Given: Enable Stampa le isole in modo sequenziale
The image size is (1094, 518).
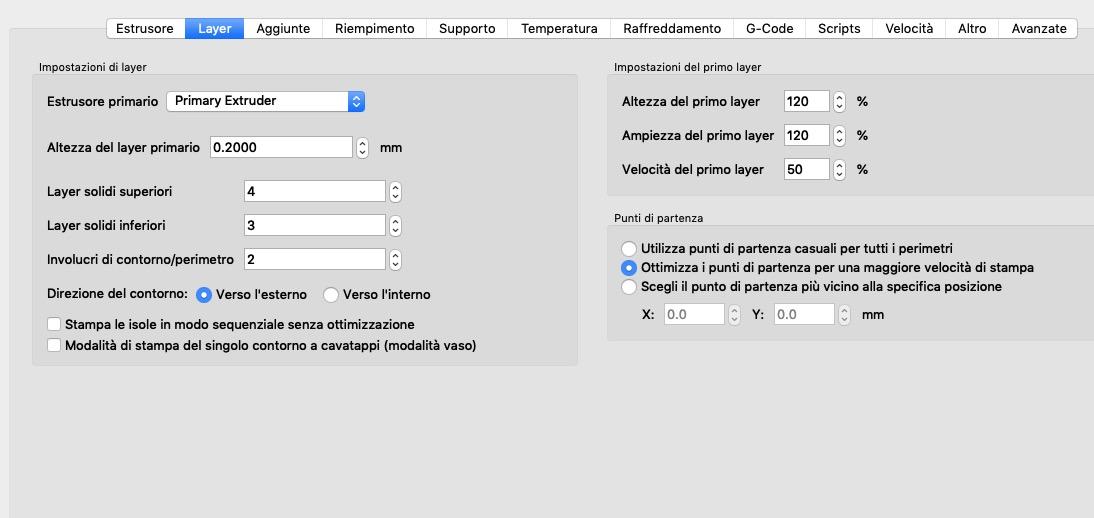Looking at the screenshot, I should point(54,325).
